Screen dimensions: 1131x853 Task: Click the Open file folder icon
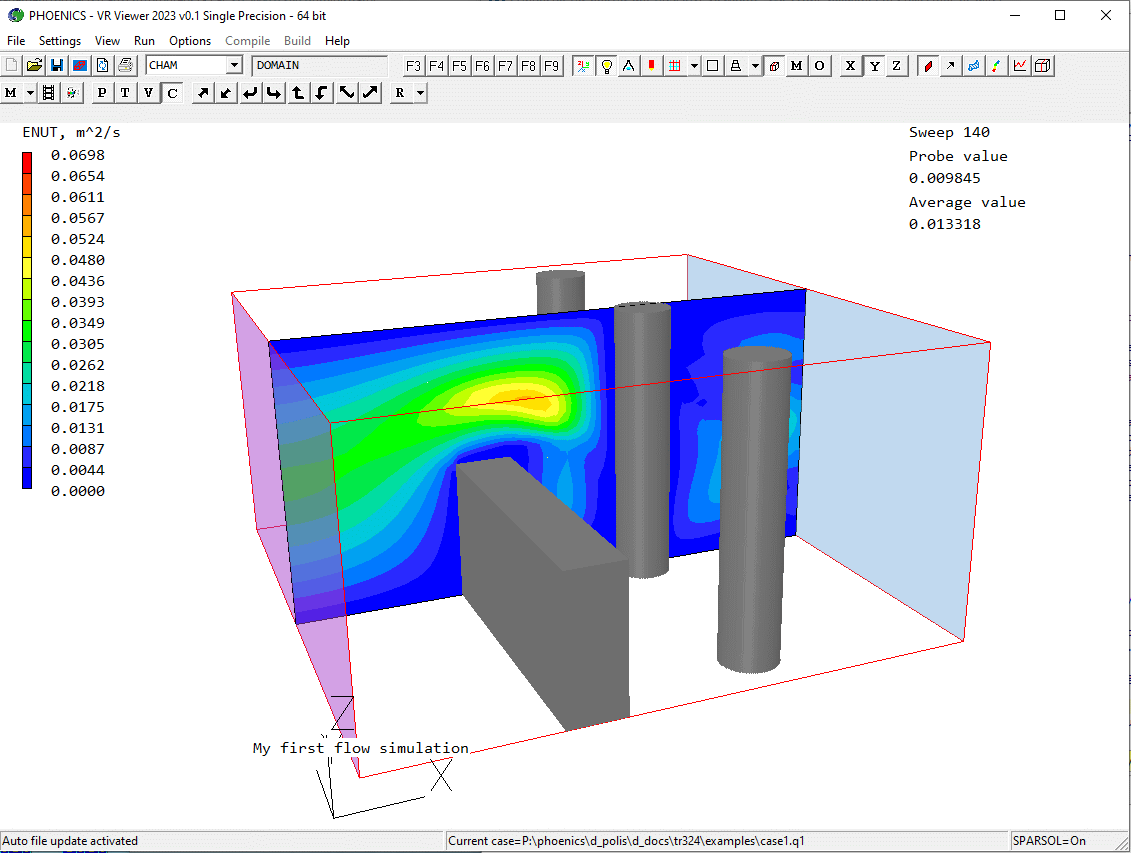click(x=34, y=66)
